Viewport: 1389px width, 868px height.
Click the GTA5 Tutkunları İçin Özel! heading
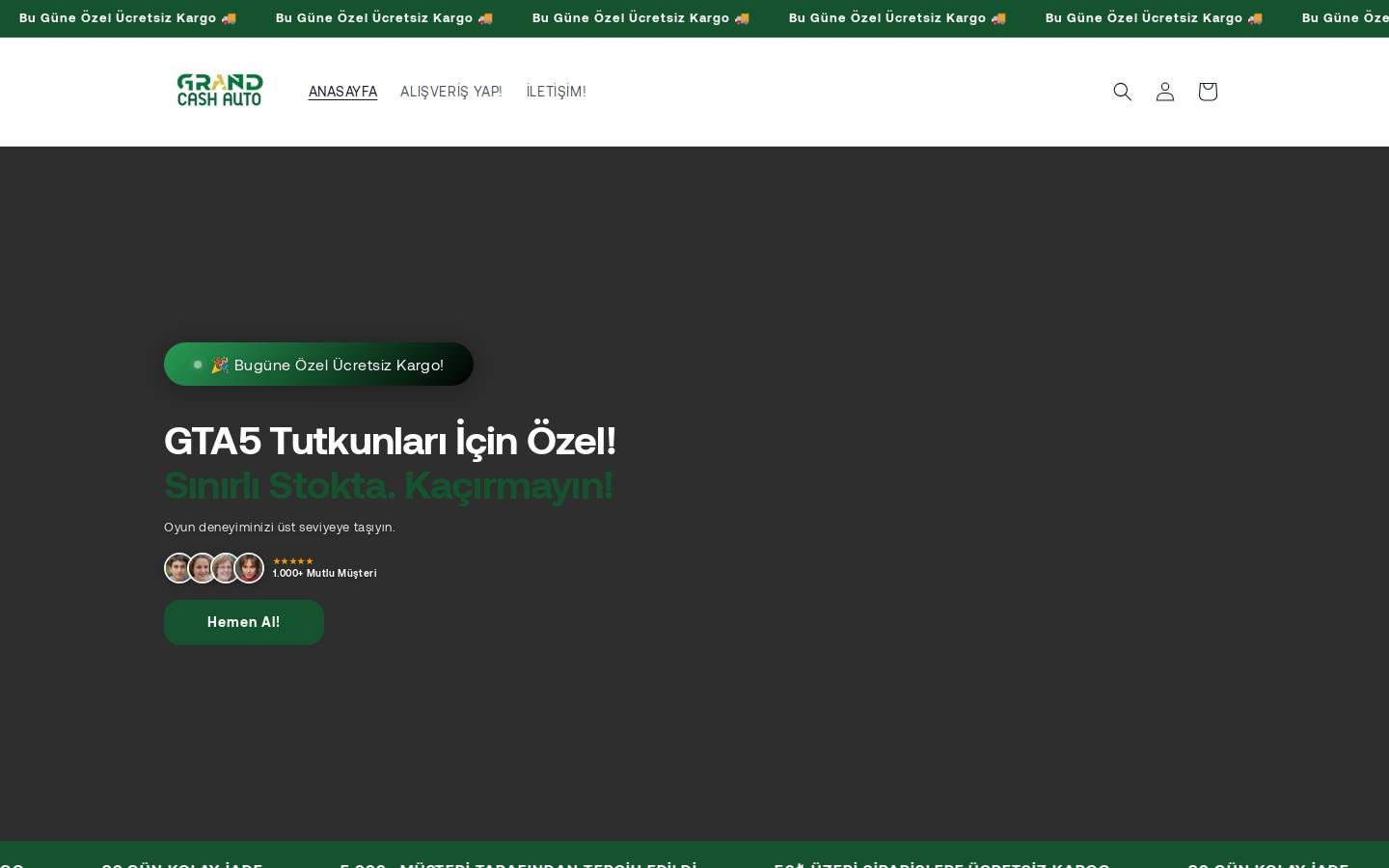390,441
